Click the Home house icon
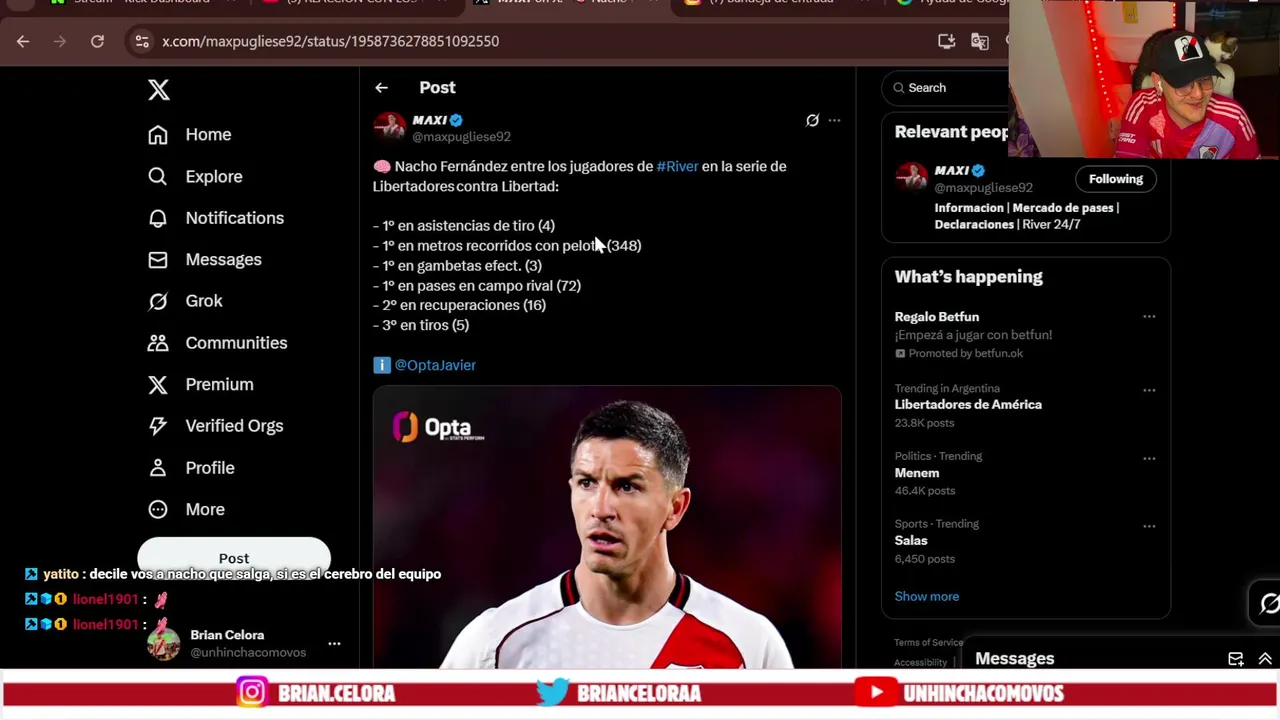The image size is (1280, 720). pos(158,134)
